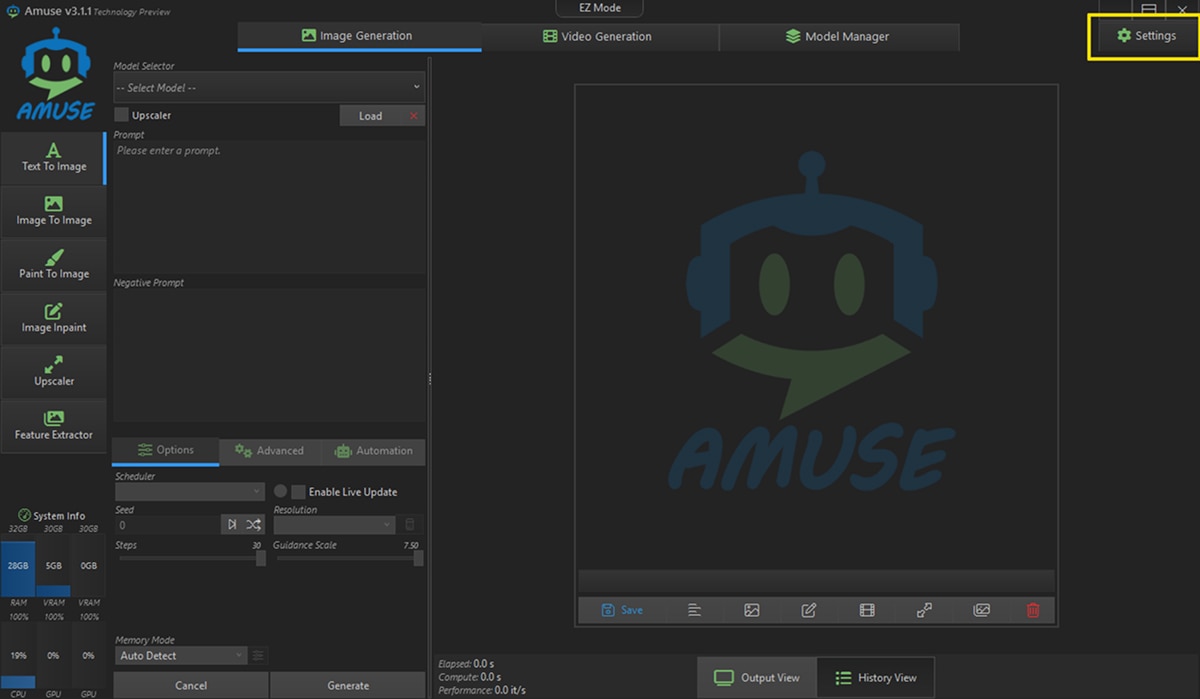Open the Memory Mode Auto Detect dropdown
Viewport: 1200px width, 699px height.
pos(180,656)
